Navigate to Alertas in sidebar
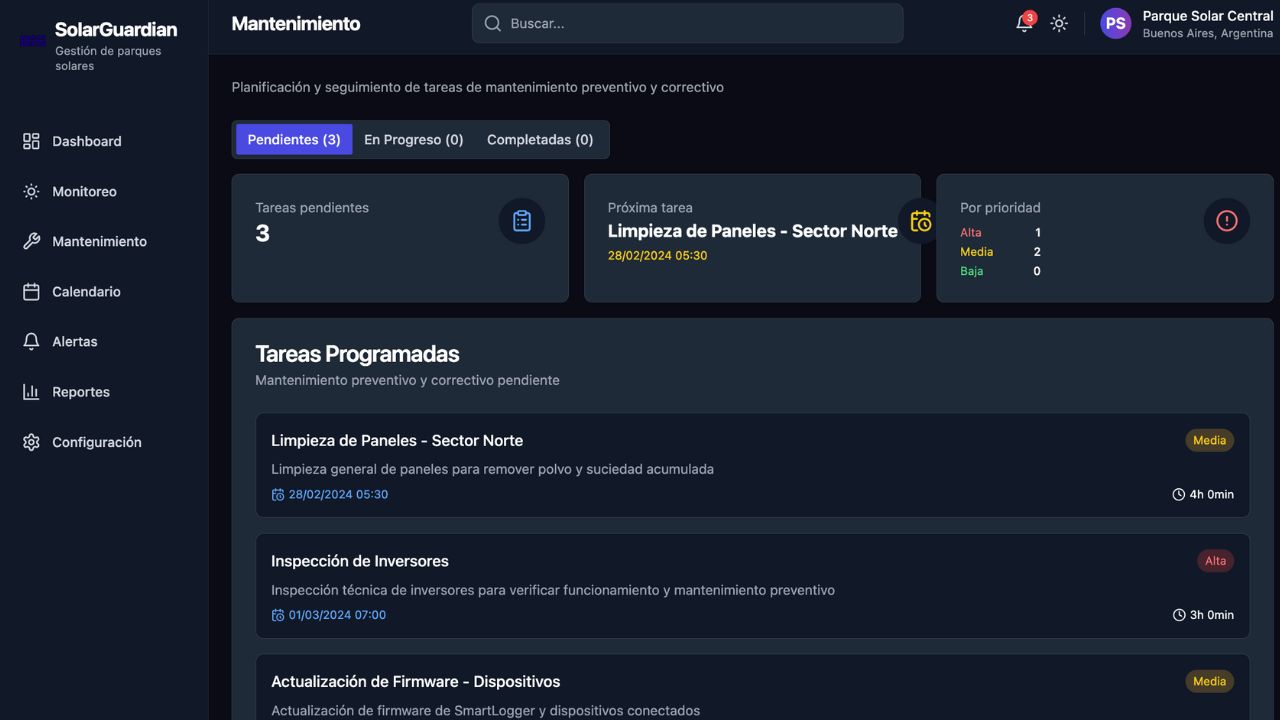 [x=104, y=341]
